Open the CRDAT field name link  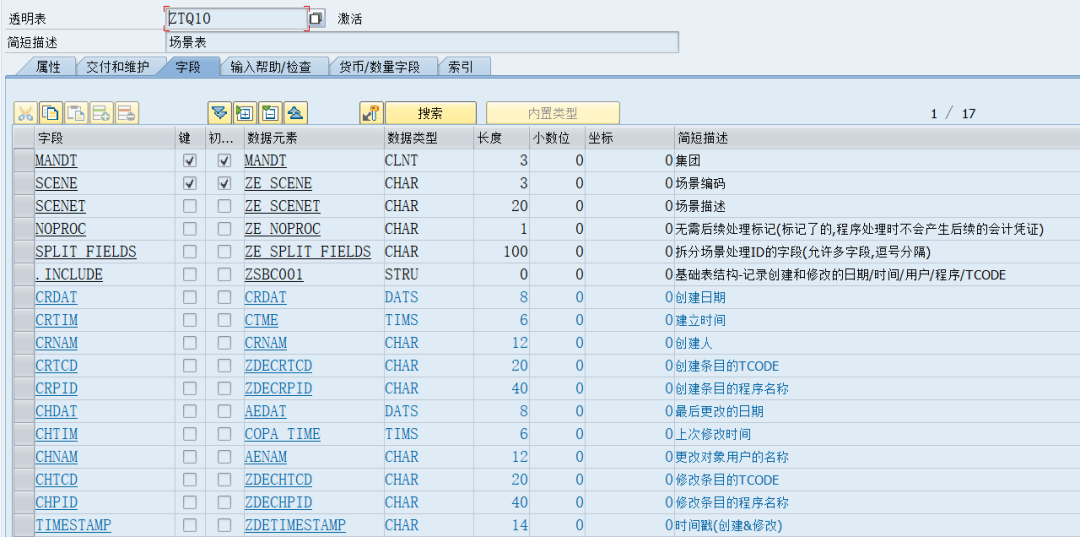56,297
